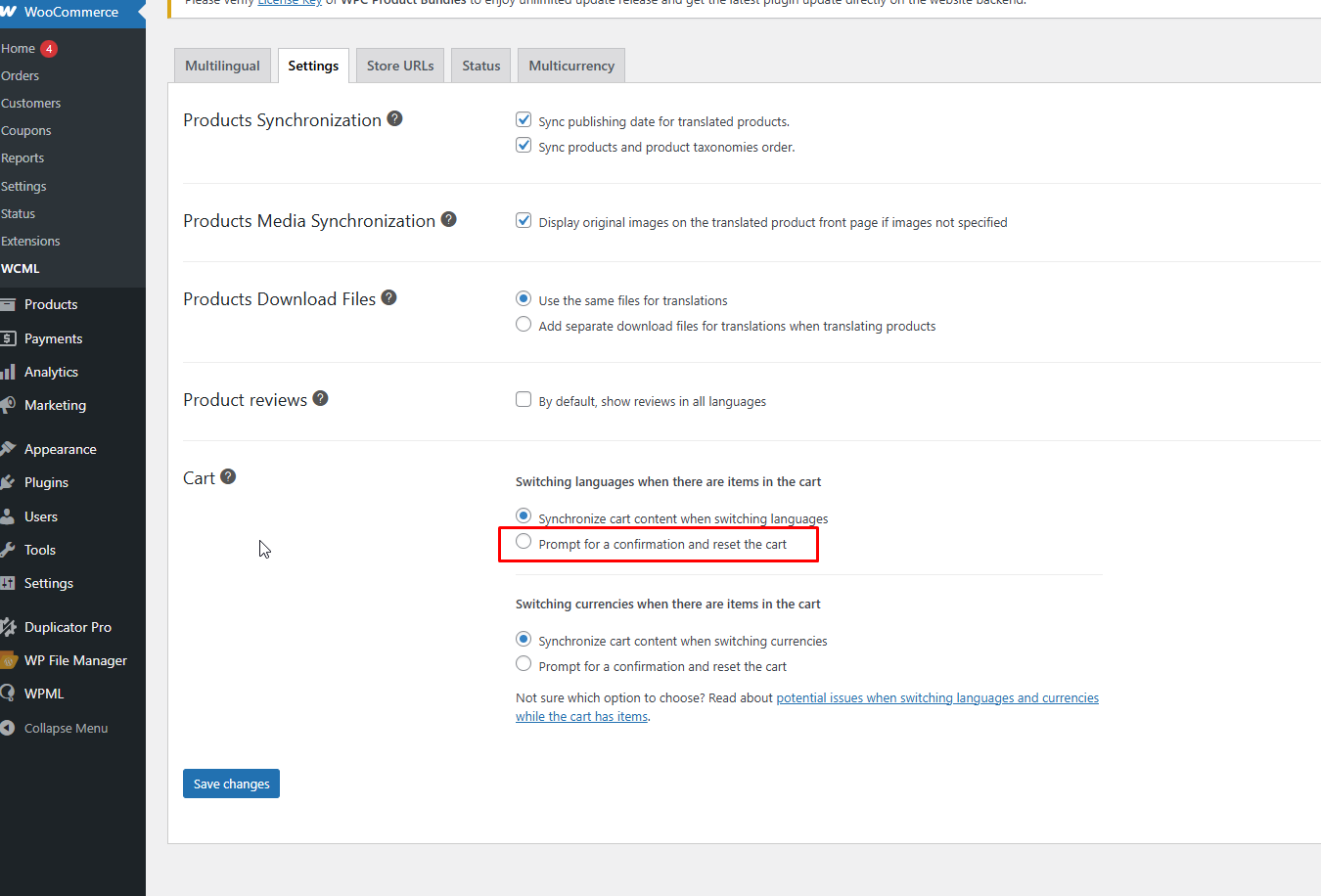The image size is (1321, 896).
Task: Click the Users person icon
Action: click(x=8, y=516)
